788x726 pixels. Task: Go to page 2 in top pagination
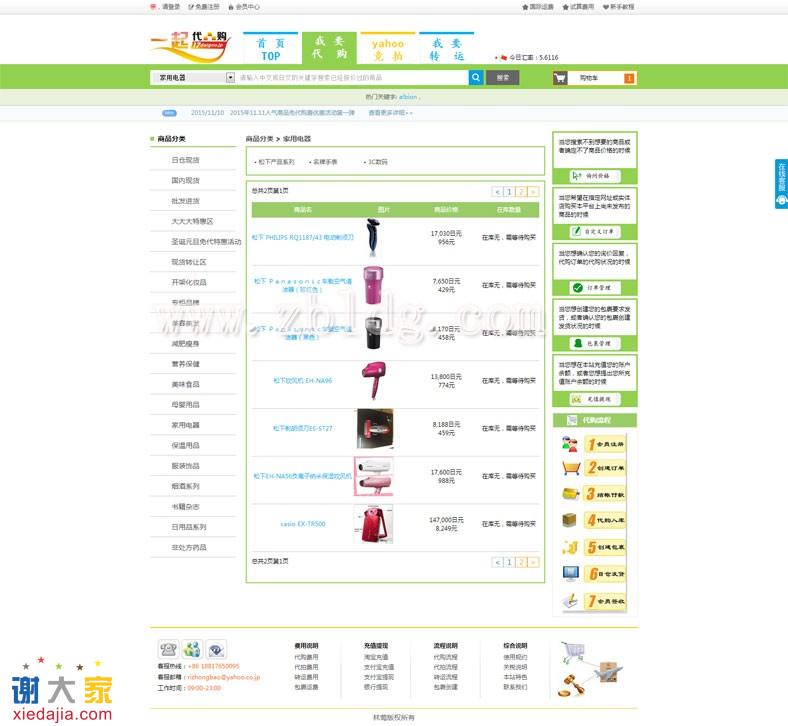click(521, 191)
